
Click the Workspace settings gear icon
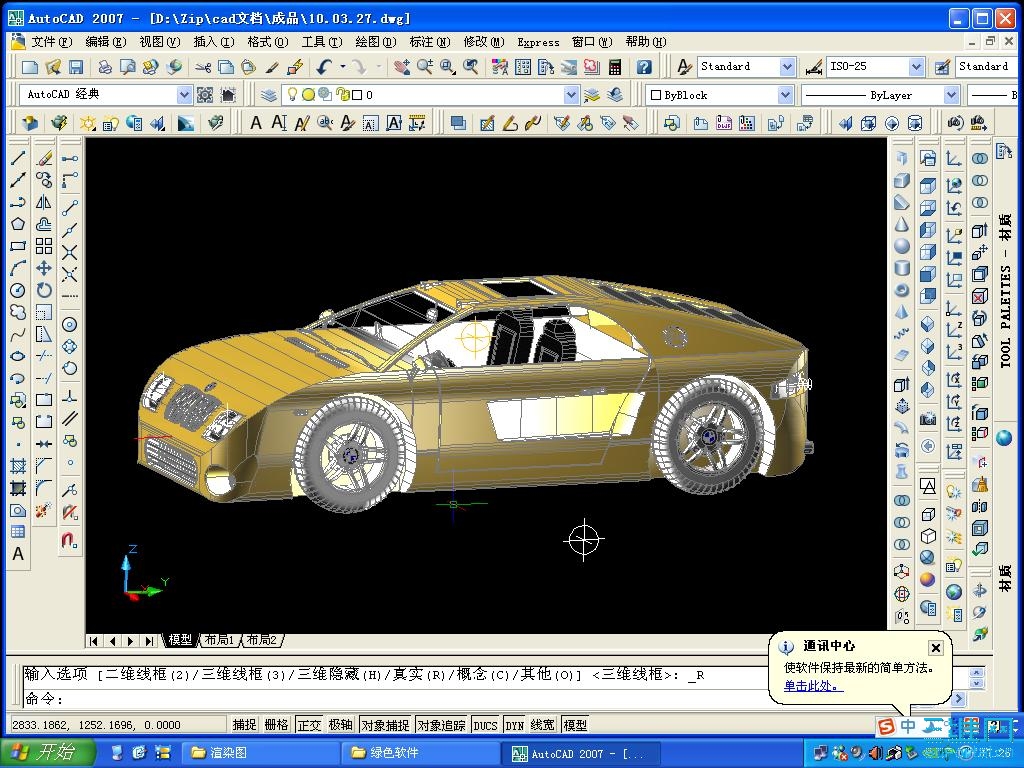[205, 95]
